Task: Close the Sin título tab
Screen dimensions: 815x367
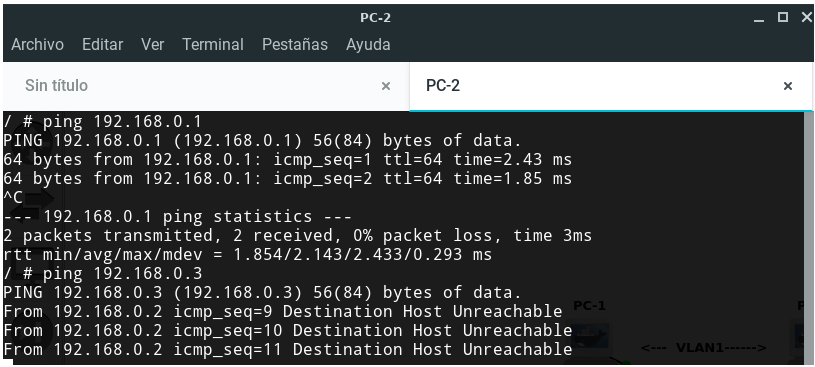Action: (x=386, y=86)
